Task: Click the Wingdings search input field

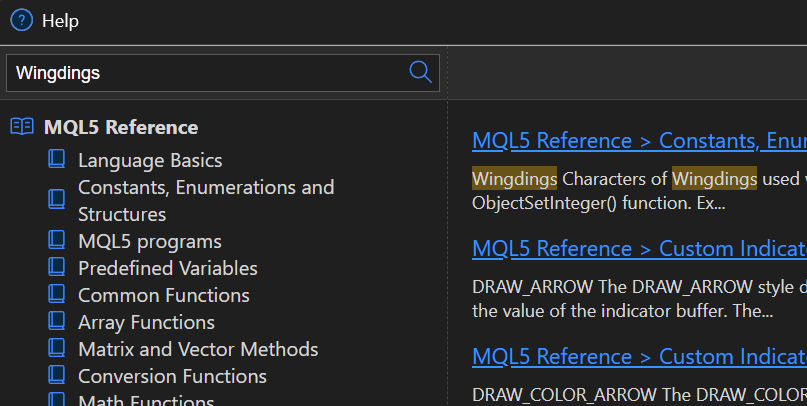Action: [205, 73]
